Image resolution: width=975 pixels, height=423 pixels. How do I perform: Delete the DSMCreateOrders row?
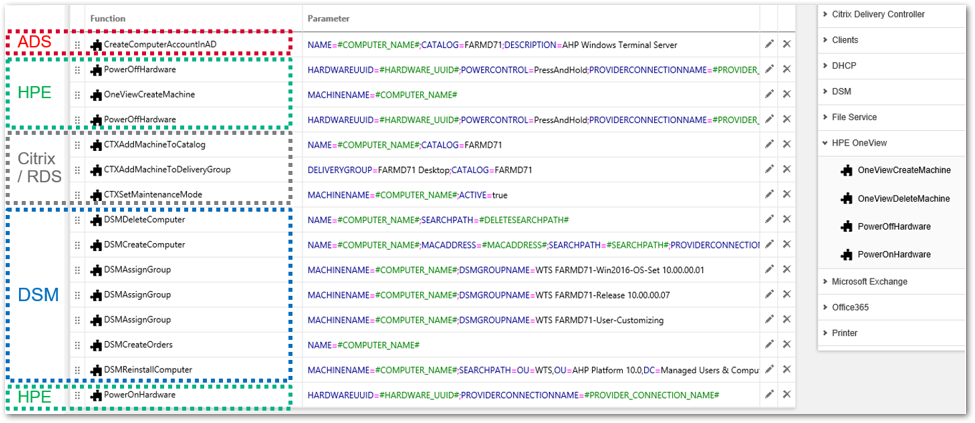click(x=787, y=345)
